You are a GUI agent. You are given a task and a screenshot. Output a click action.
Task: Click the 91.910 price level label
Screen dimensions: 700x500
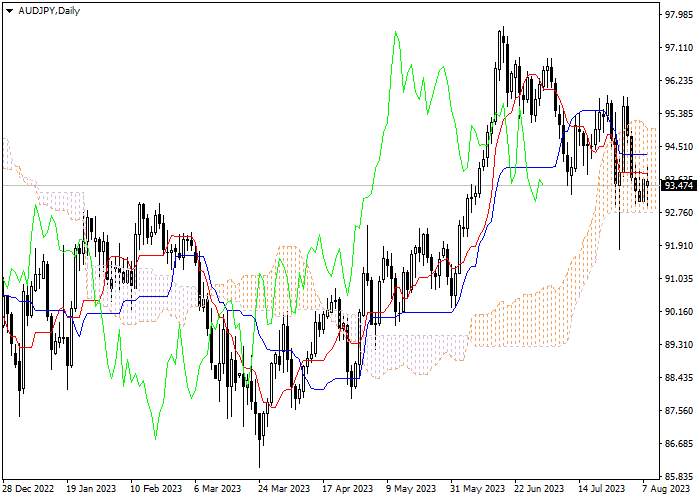coord(679,246)
